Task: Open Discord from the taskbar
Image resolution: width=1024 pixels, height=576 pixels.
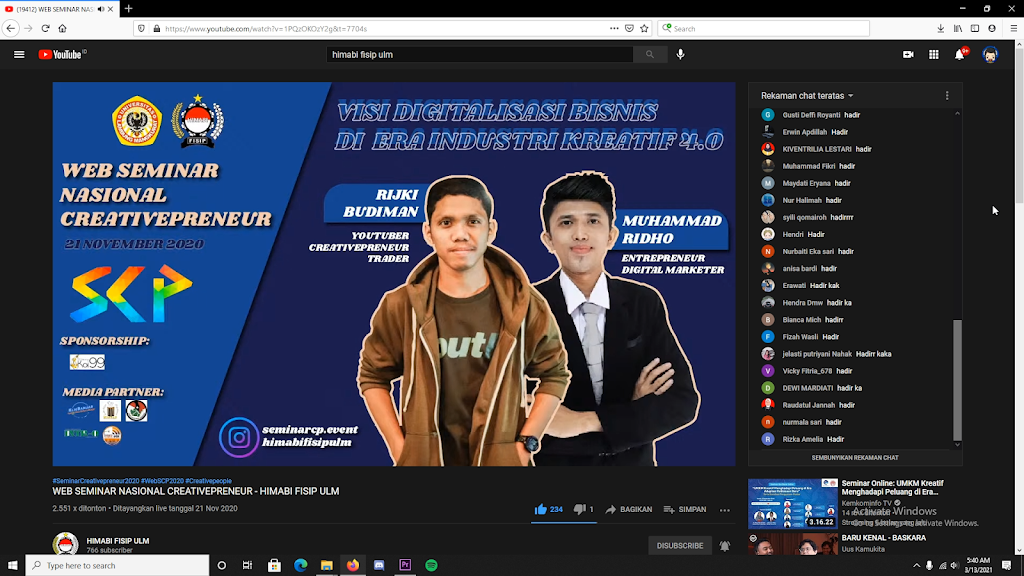Action: (x=379, y=566)
